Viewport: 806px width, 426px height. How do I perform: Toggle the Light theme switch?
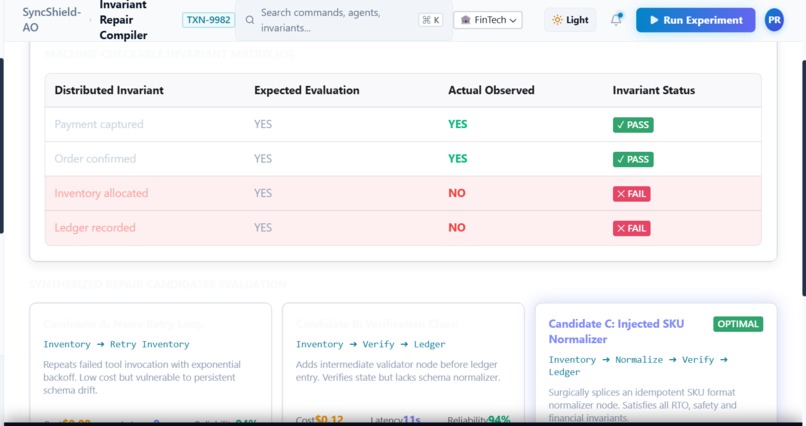pyautogui.click(x=570, y=20)
